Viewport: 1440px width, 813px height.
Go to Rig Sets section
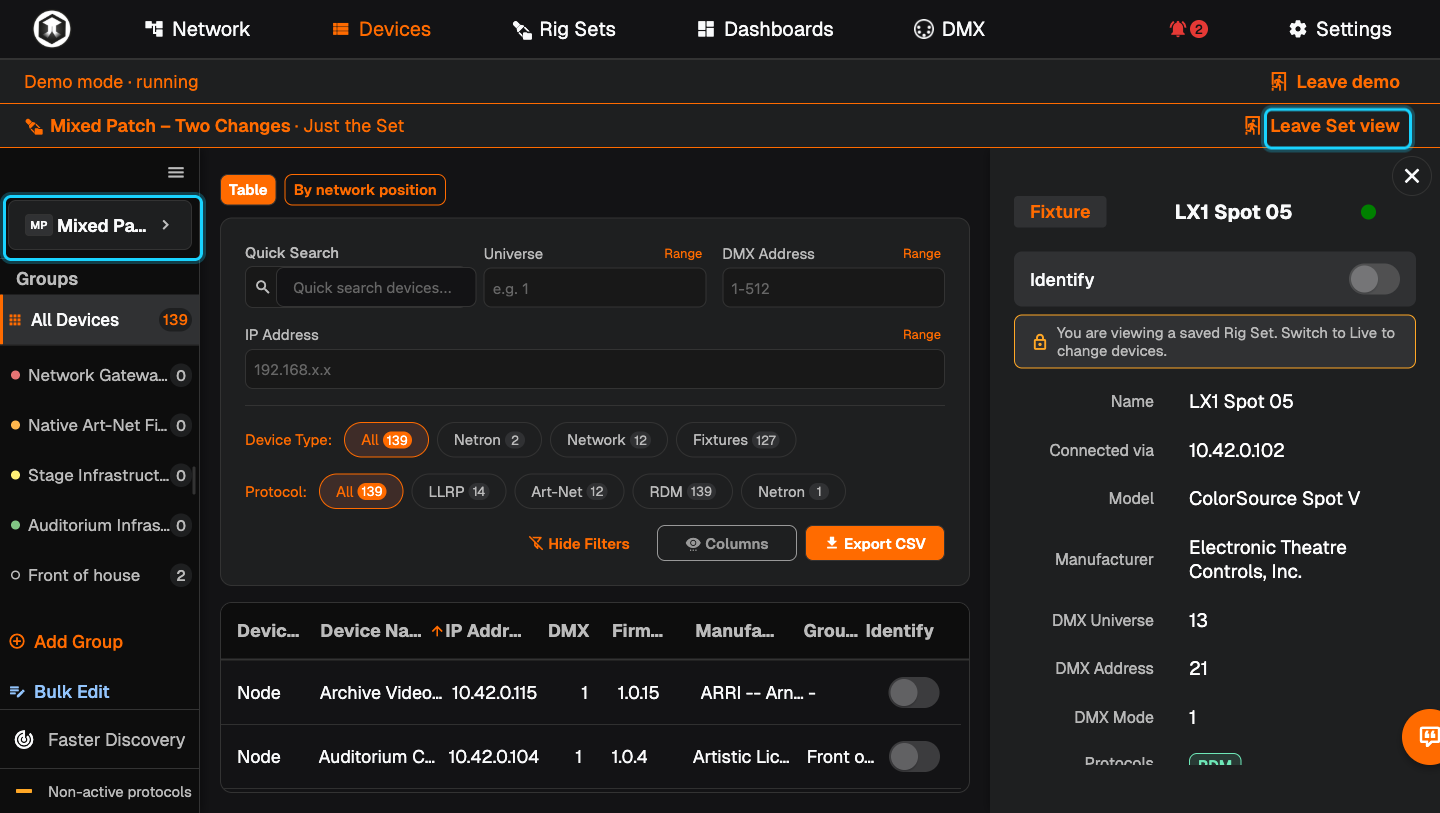click(x=564, y=29)
